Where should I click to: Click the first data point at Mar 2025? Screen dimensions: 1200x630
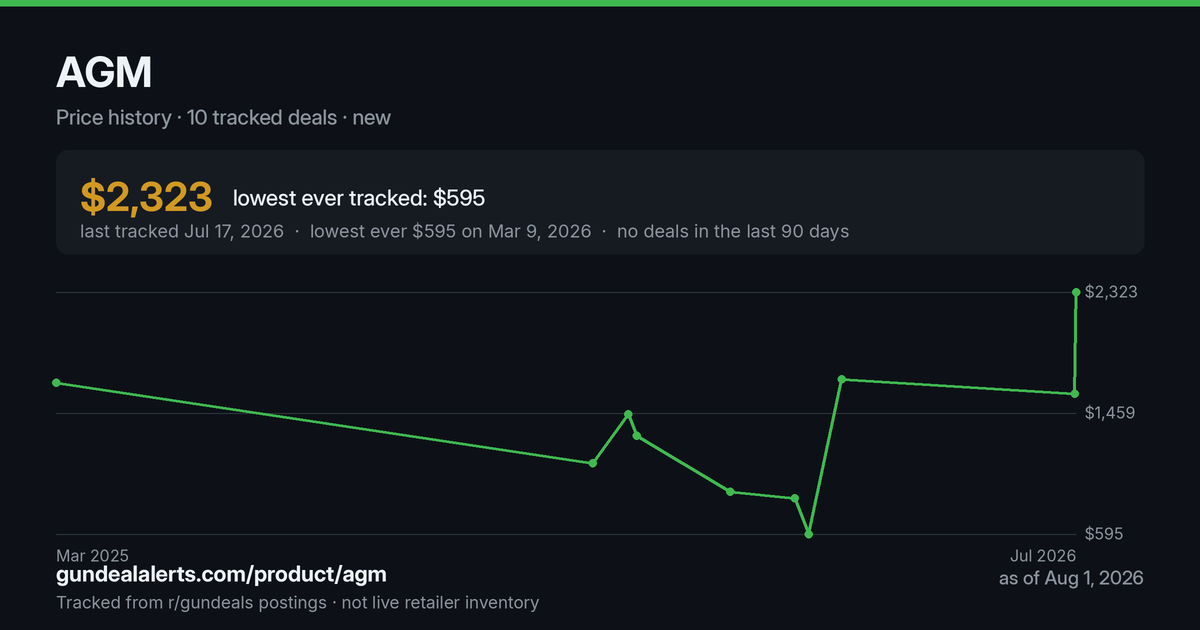click(56, 383)
